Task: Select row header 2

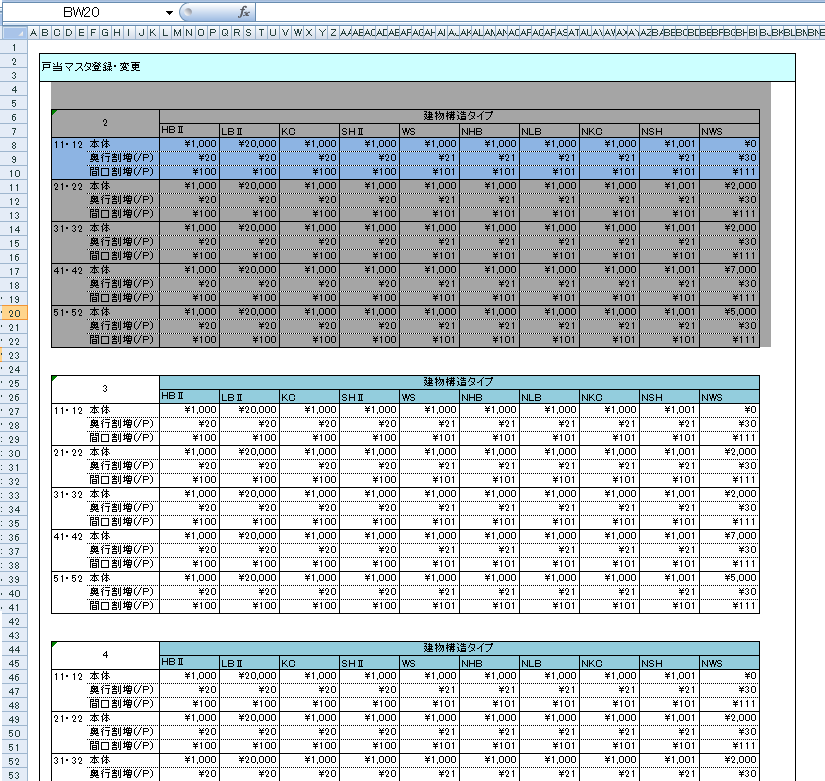Action: (x=14, y=62)
